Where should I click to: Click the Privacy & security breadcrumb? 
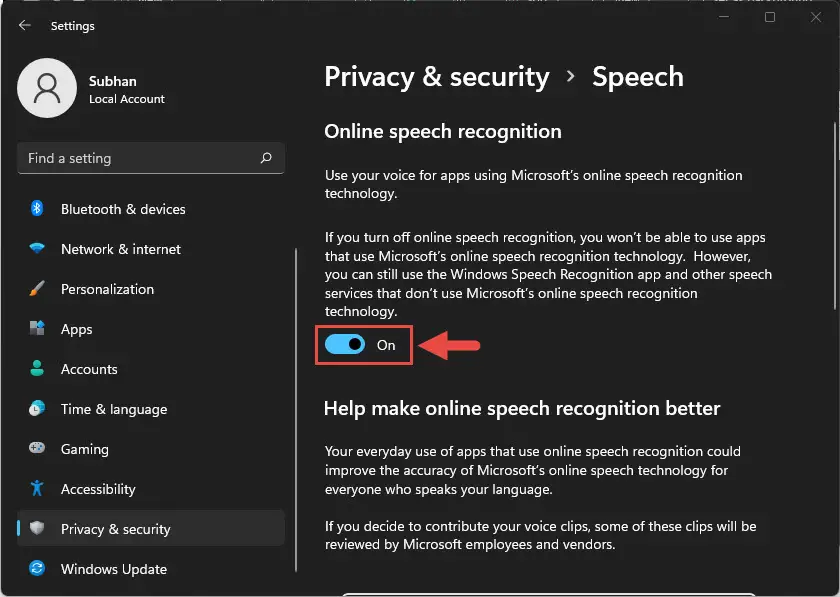pyautogui.click(x=437, y=77)
